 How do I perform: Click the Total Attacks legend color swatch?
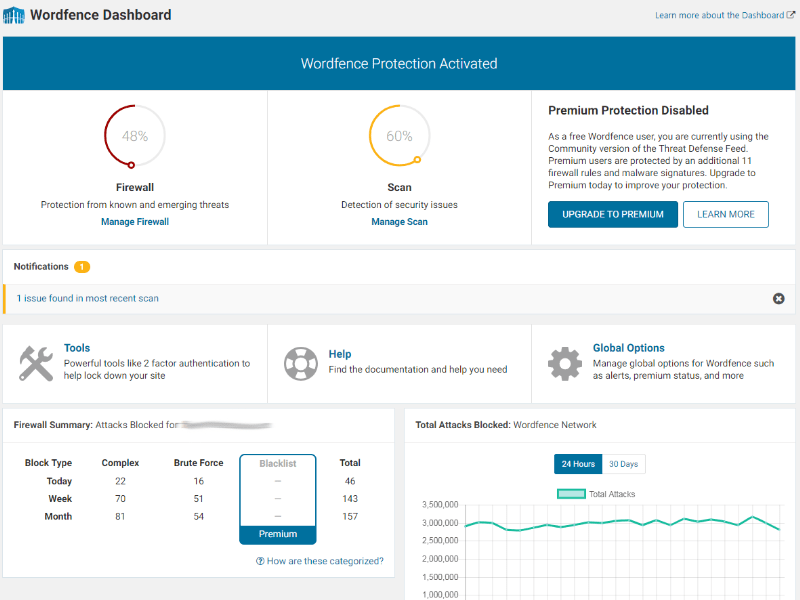point(571,493)
